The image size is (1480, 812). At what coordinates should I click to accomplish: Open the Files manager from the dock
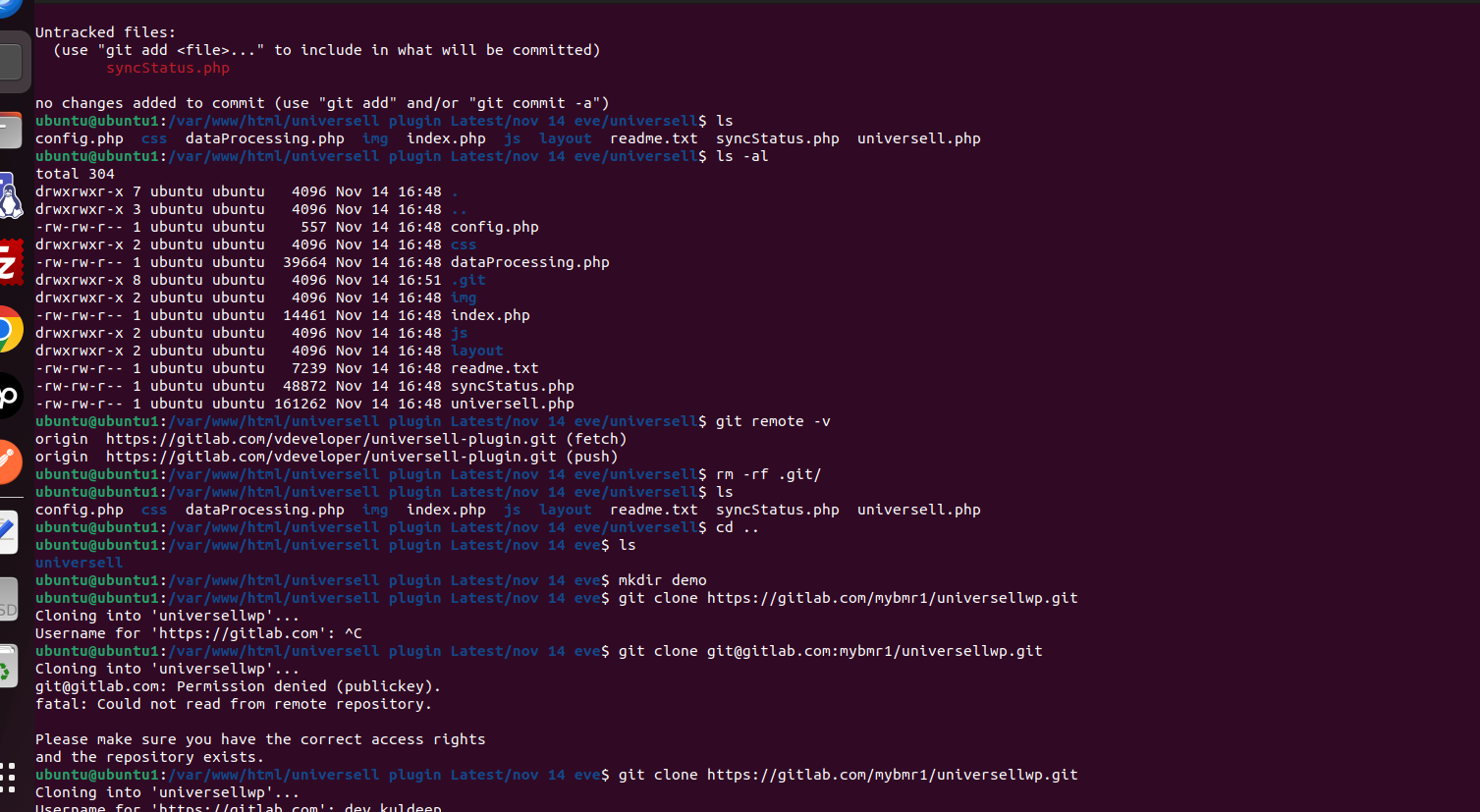coord(8,131)
